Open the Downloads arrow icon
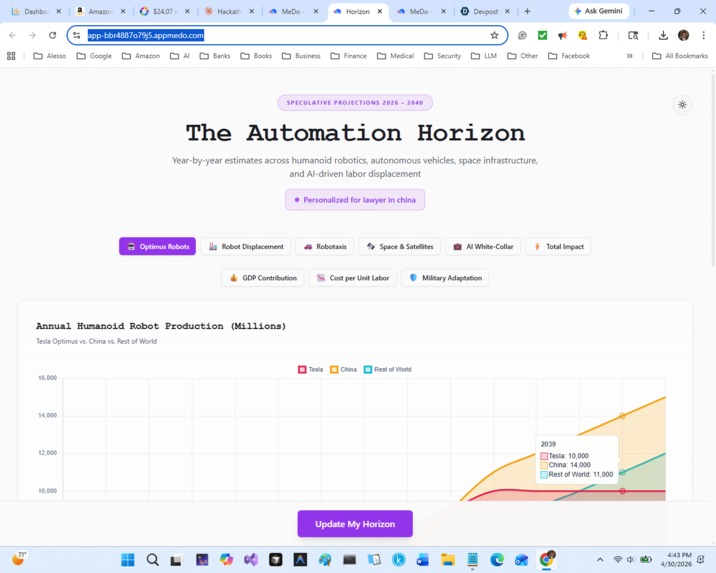The height and width of the screenshot is (573, 716). tap(663, 35)
